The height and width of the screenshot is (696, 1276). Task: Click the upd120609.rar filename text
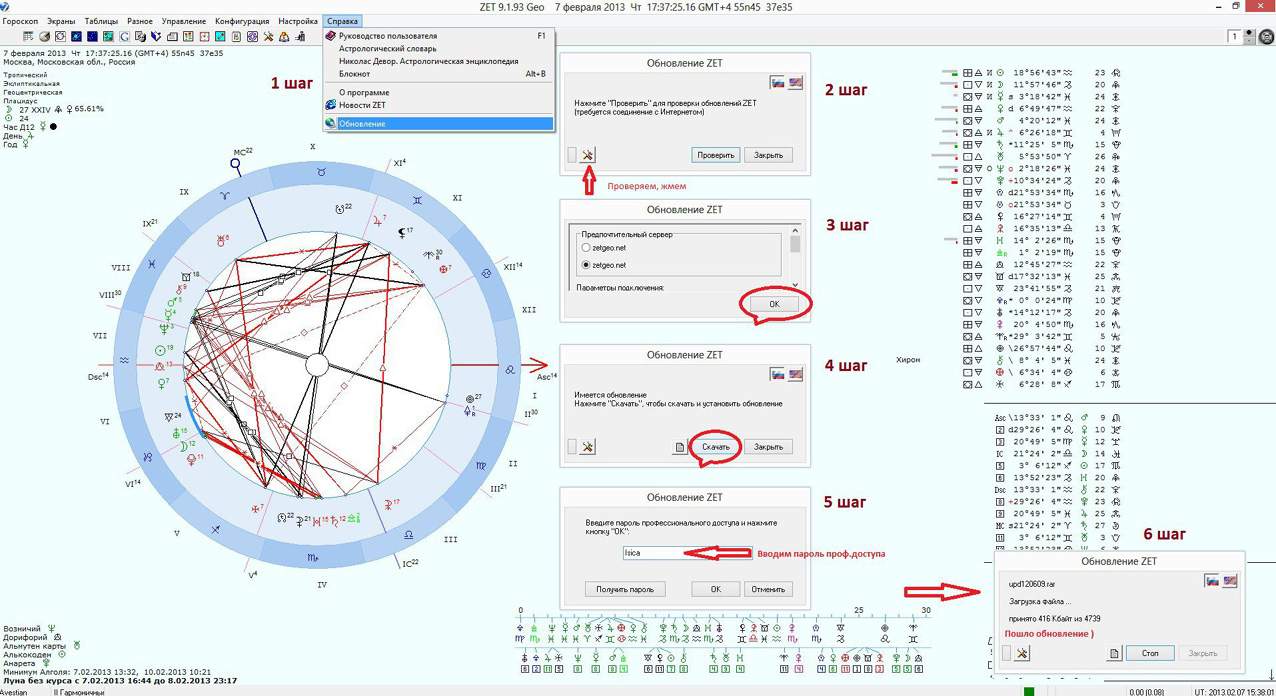(1034, 584)
